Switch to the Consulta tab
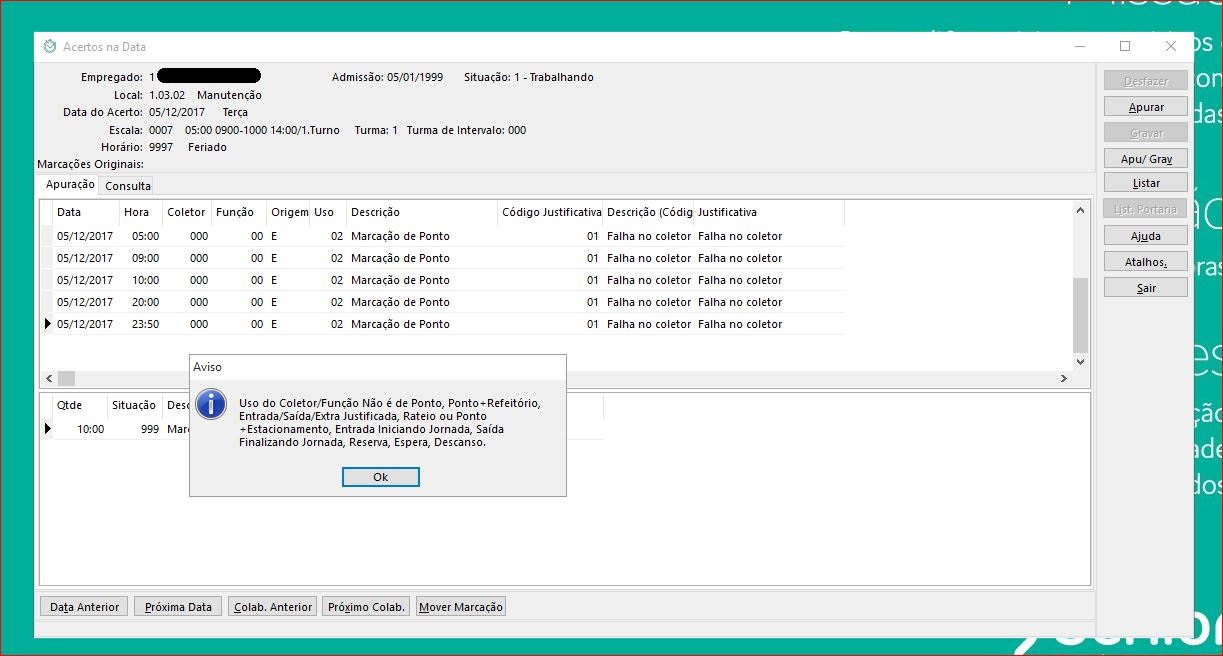Screen dimensions: 1223x656 click(x=128, y=186)
